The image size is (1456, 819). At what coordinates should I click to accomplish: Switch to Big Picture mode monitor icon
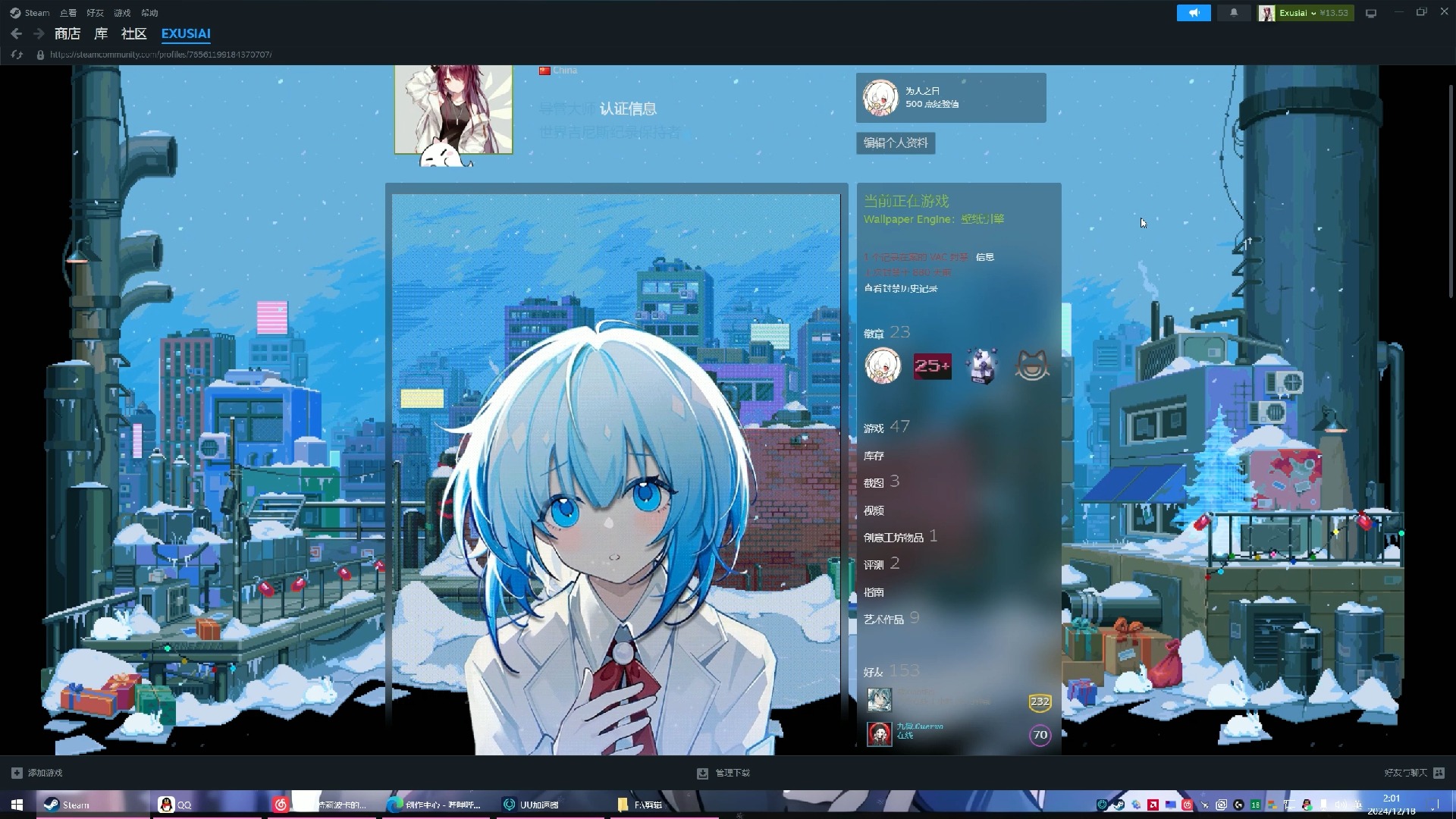[x=1371, y=13]
